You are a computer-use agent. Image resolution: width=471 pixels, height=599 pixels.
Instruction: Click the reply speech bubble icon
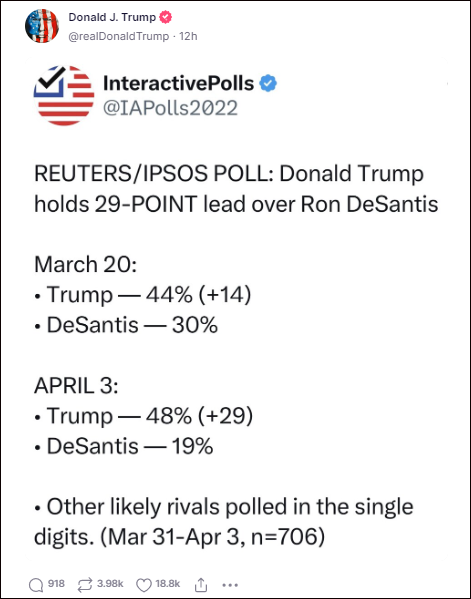[36, 585]
